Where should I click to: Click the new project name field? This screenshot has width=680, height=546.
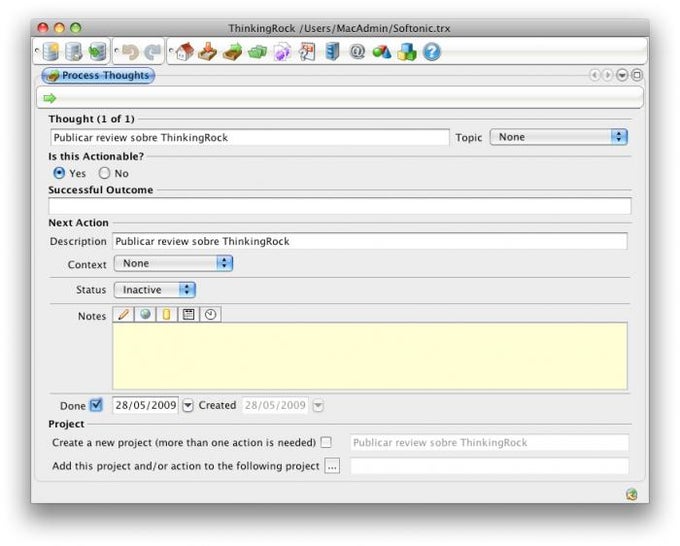coord(489,443)
